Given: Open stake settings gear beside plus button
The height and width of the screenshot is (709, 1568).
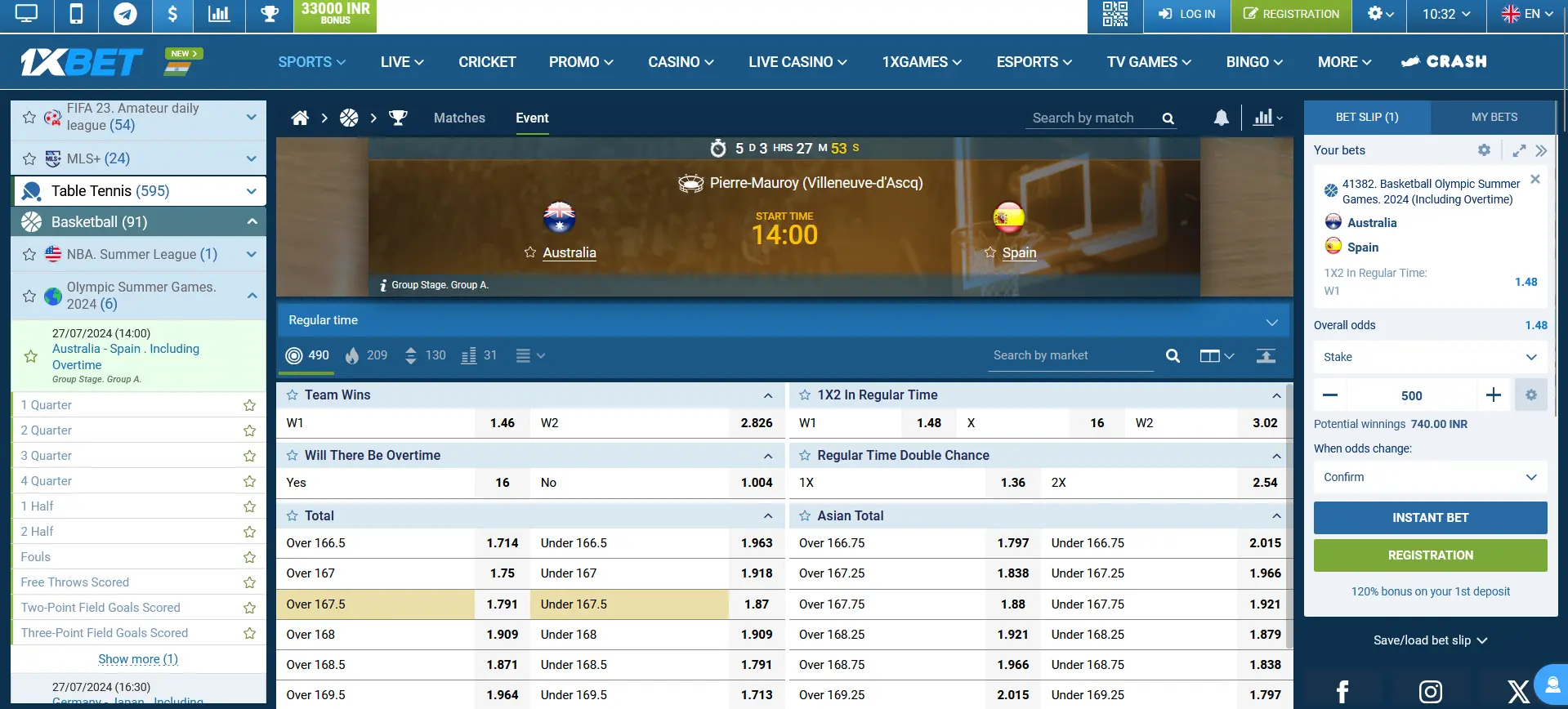Looking at the screenshot, I should point(1531,395).
